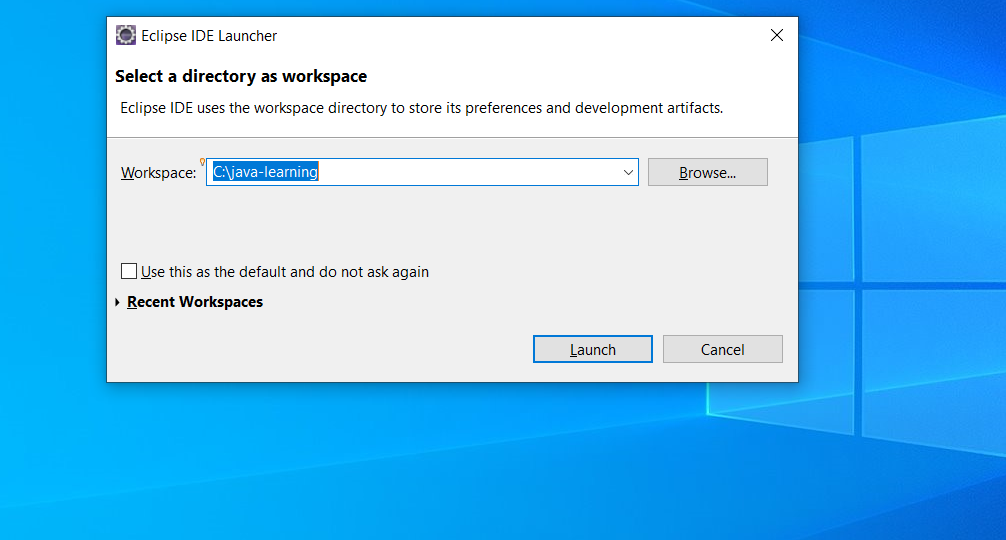Enable 'Use this as the default' checkbox
This screenshot has width=1006, height=540.
[x=129, y=271]
